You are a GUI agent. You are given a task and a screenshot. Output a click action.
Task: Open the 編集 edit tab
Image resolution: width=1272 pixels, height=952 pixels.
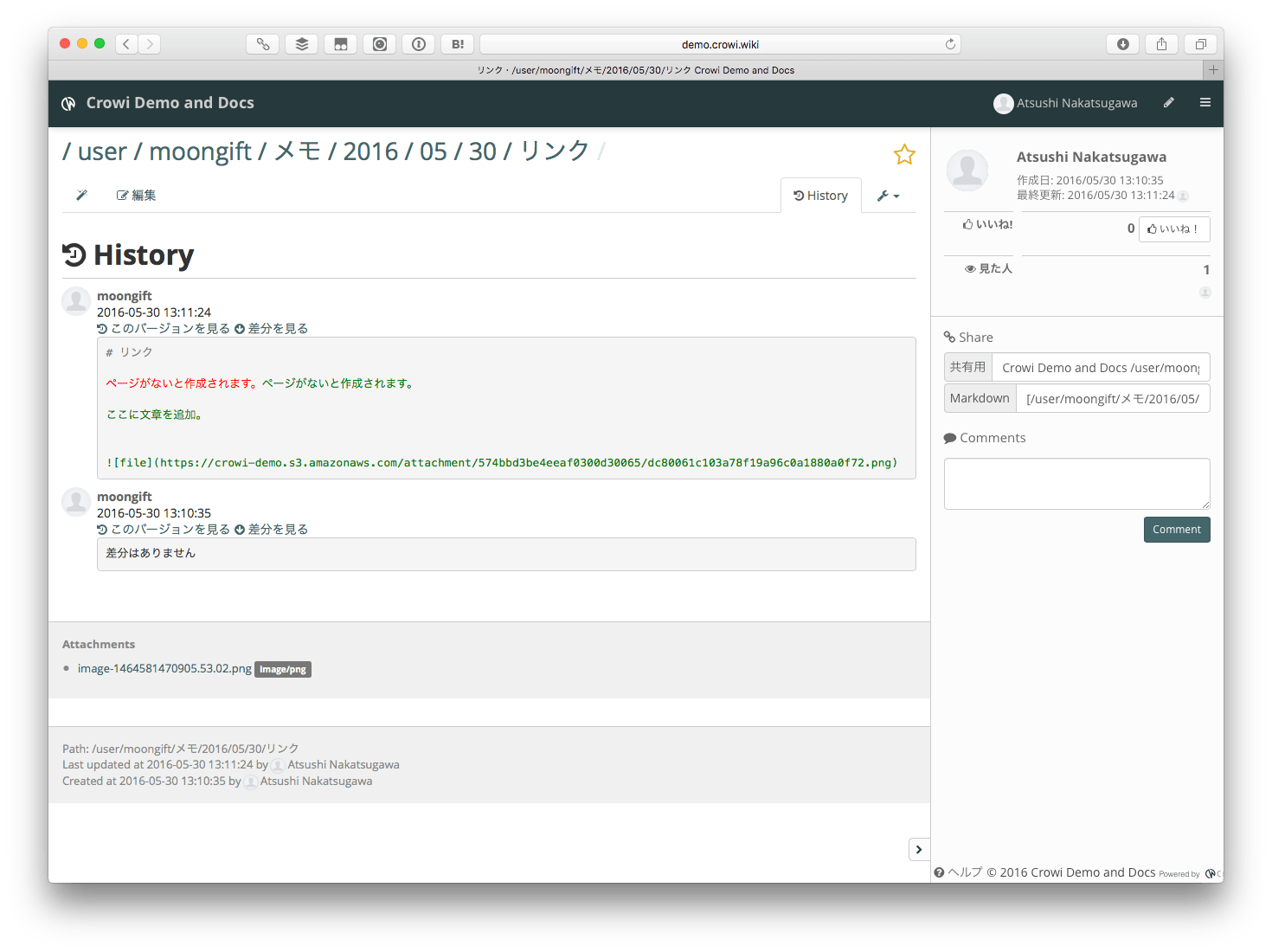pyautogui.click(x=136, y=196)
